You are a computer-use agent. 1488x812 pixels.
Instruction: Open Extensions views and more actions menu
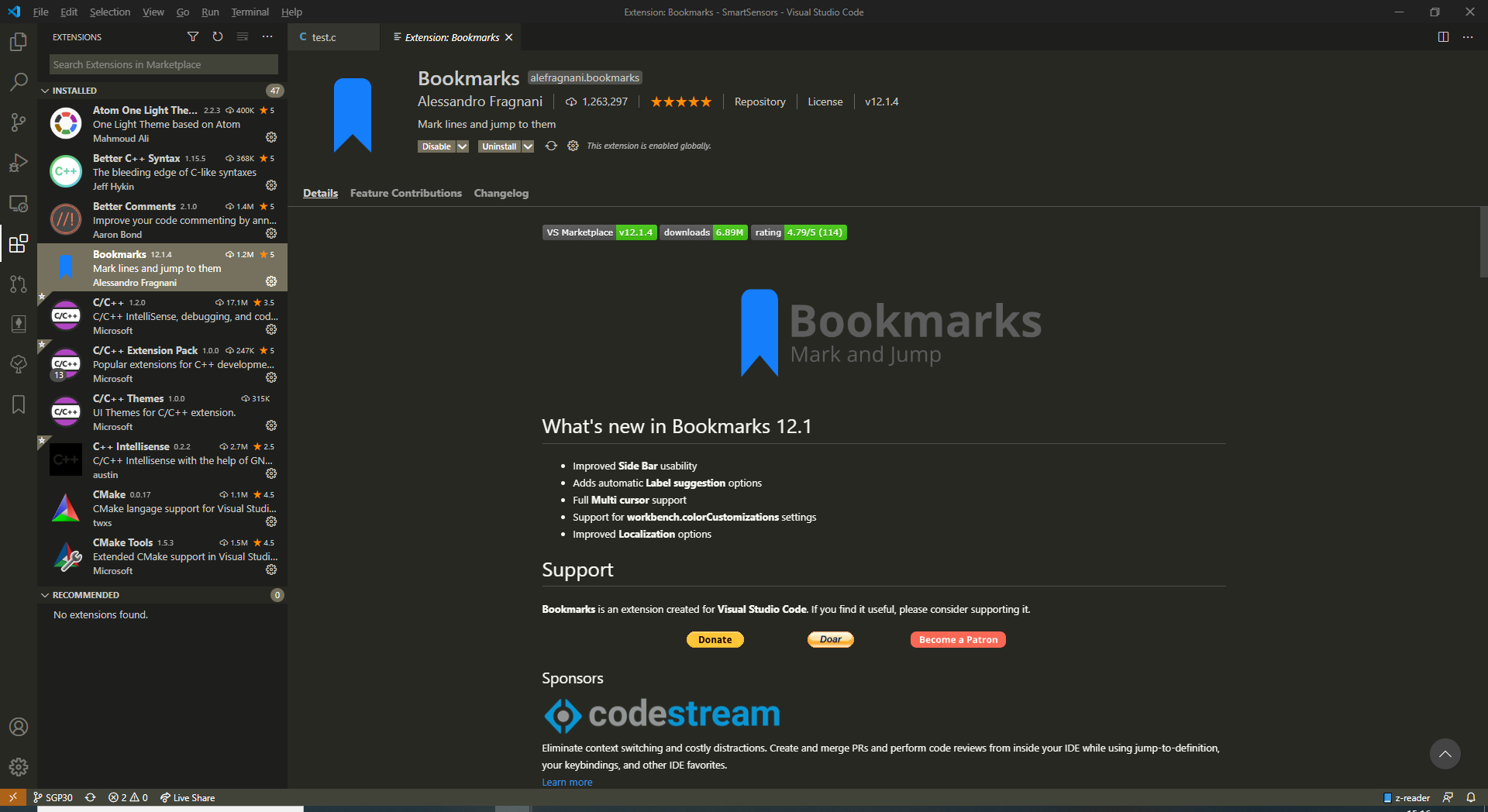tap(267, 36)
